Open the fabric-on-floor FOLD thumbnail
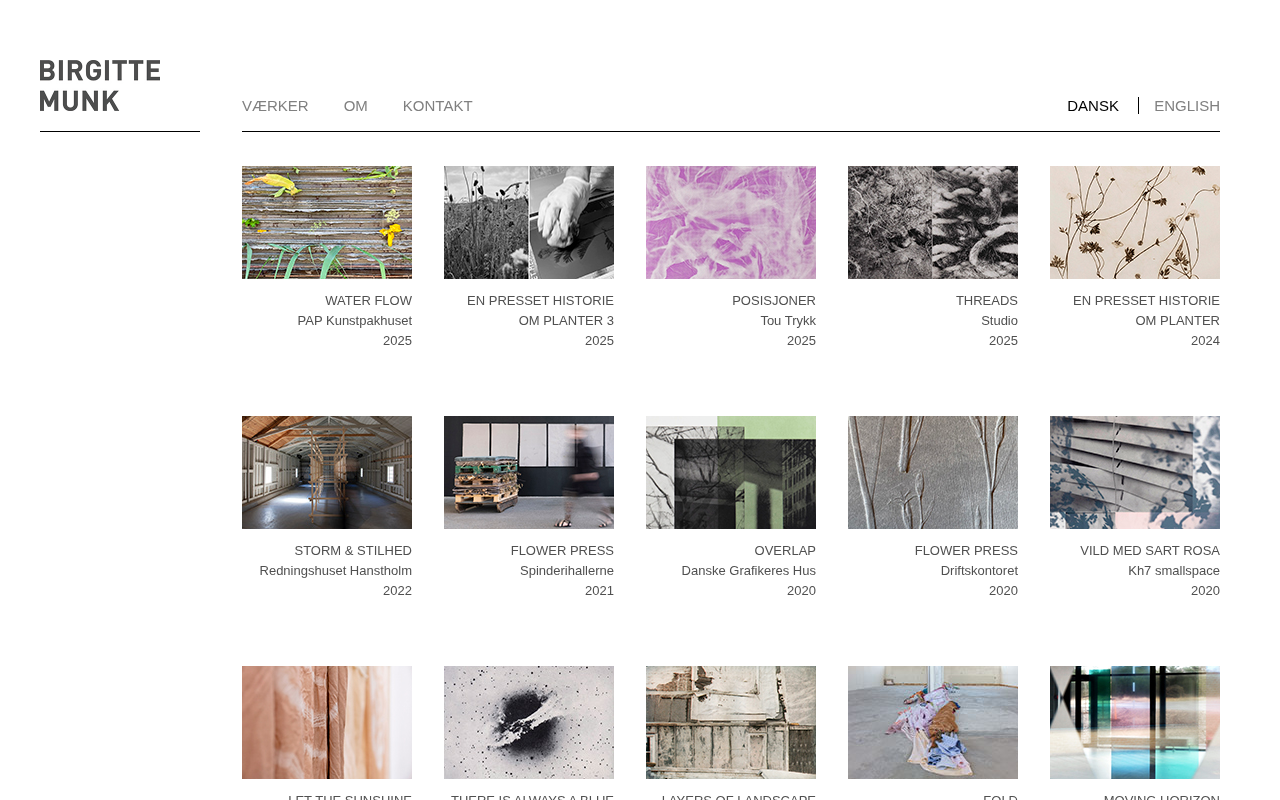Image resolution: width=1280 pixels, height=800 pixels. click(933, 722)
